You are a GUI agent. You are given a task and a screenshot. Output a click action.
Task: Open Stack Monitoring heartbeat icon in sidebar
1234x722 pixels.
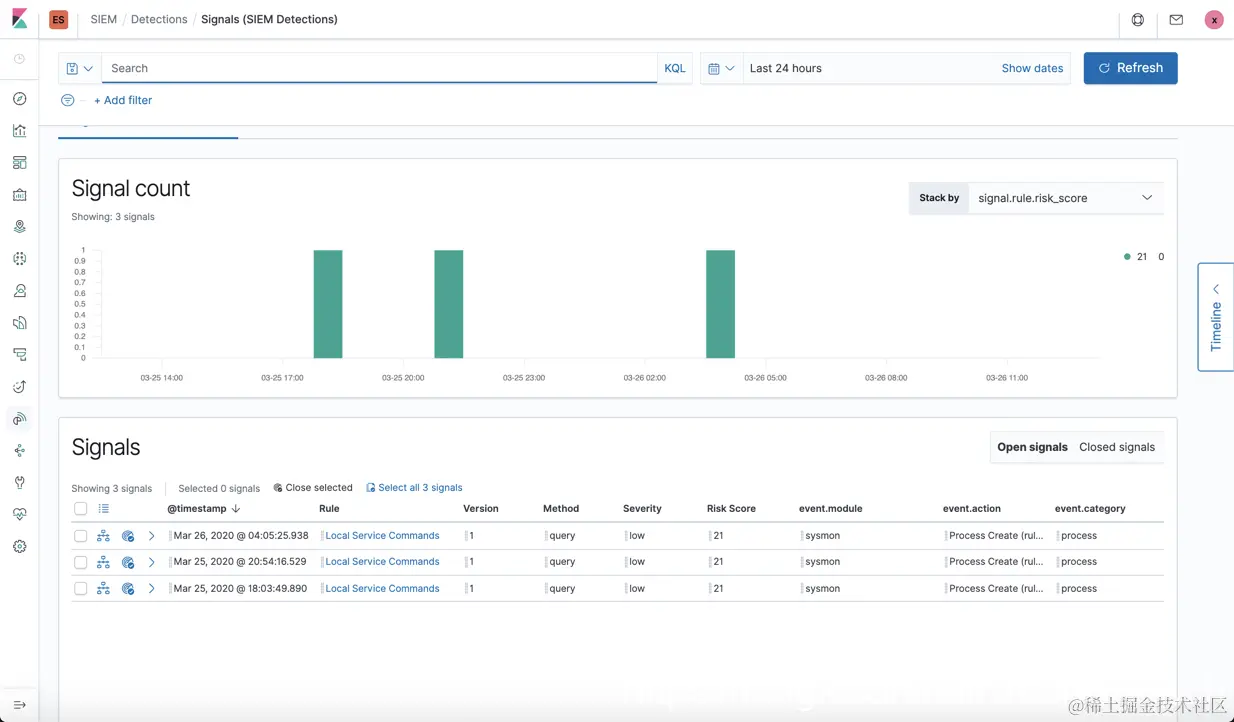click(19, 514)
